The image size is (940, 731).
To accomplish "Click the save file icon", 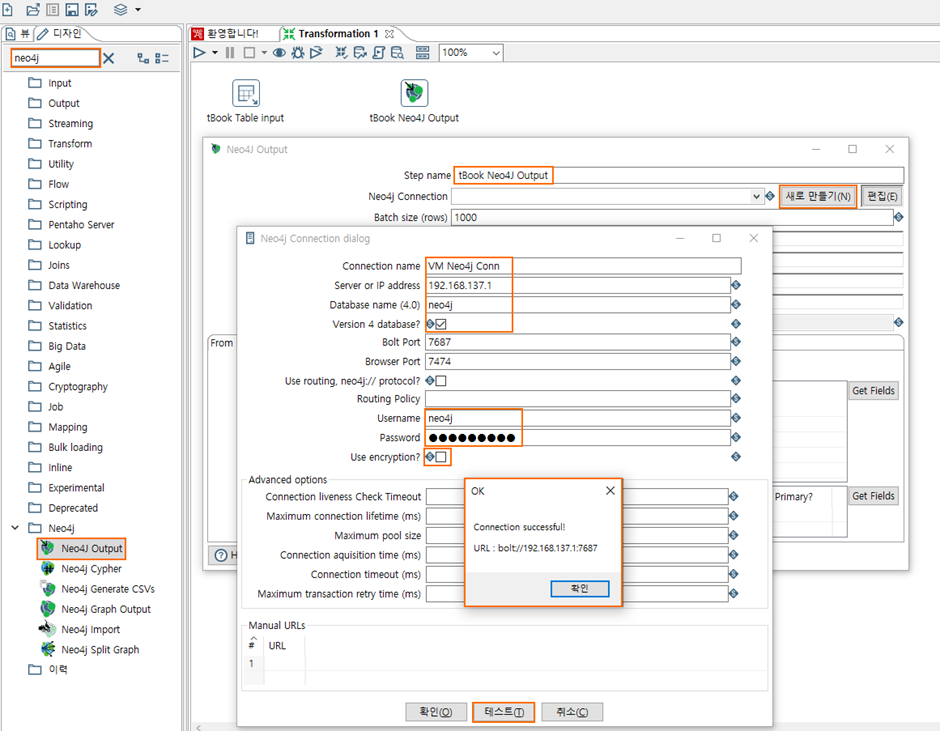I will (72, 9).
